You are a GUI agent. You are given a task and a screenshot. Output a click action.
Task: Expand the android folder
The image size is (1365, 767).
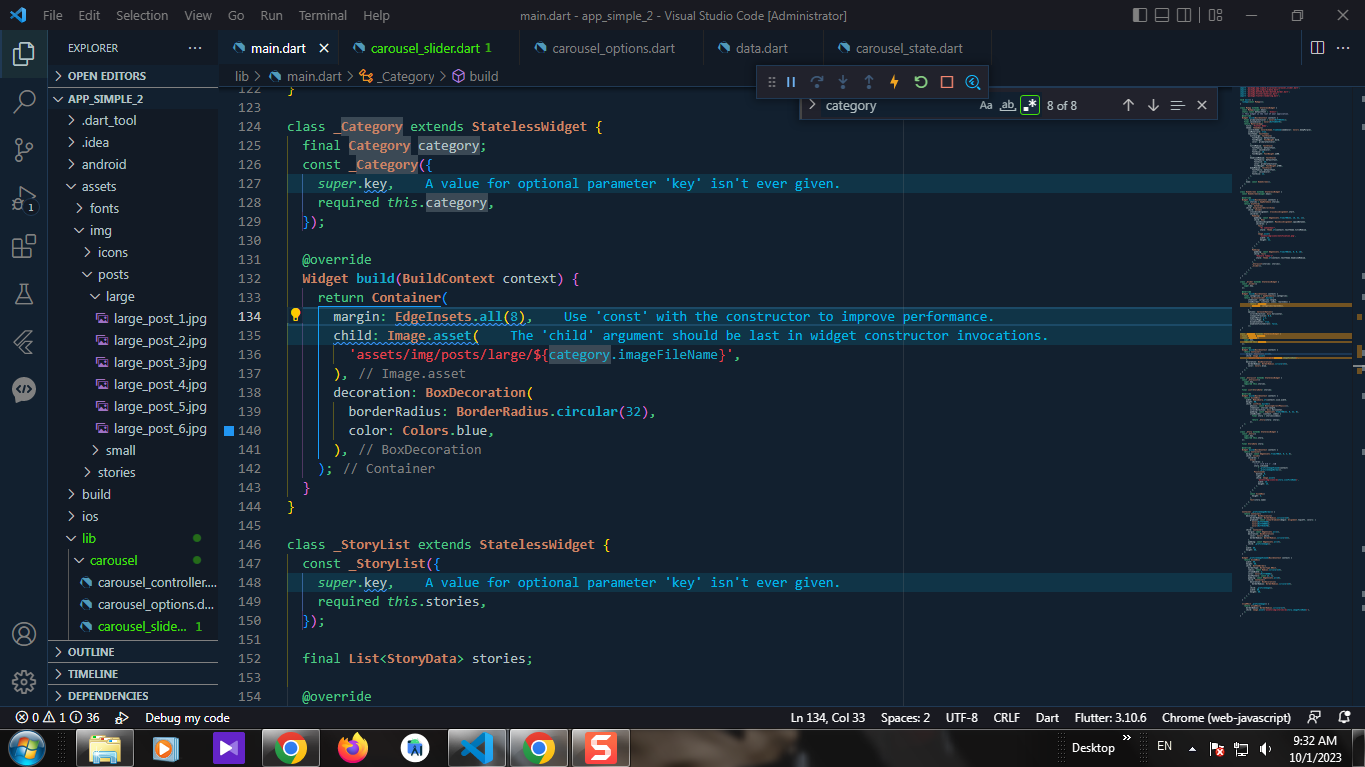click(133, 164)
